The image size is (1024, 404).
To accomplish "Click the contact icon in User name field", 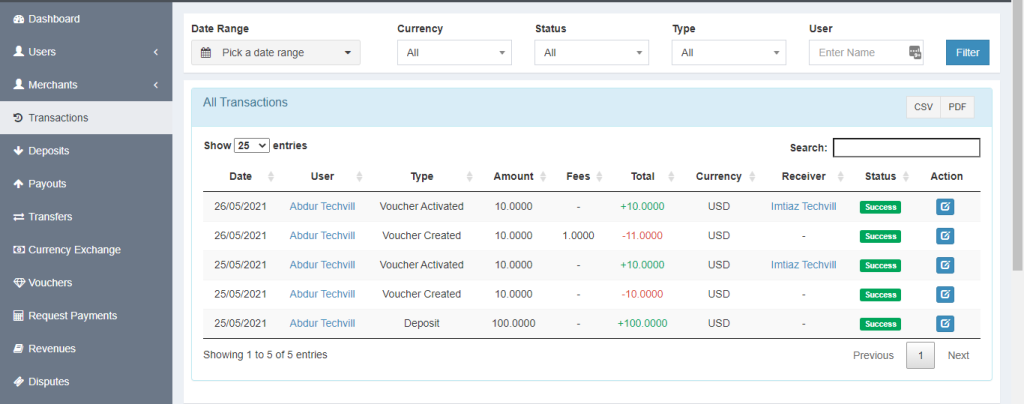I will [x=915, y=53].
